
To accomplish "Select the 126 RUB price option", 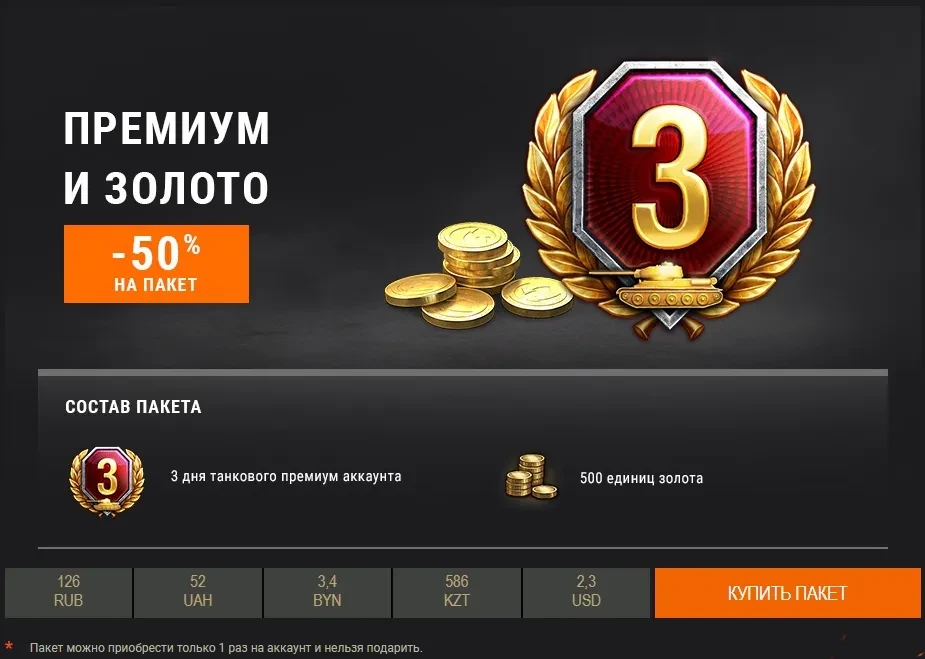I will [x=68, y=593].
